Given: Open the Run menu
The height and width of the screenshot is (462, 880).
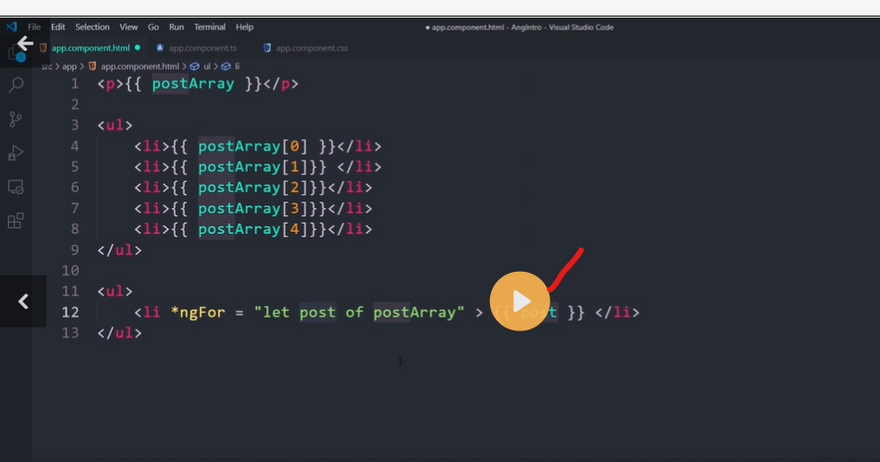Looking at the screenshot, I should click(x=176, y=27).
